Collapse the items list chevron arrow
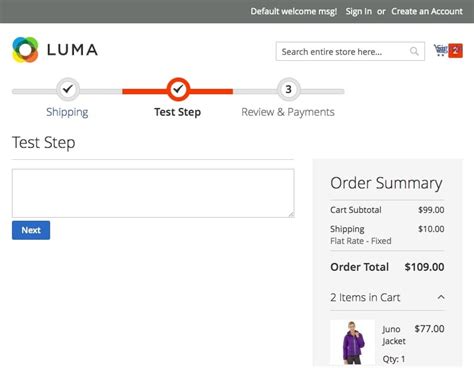 441,297
